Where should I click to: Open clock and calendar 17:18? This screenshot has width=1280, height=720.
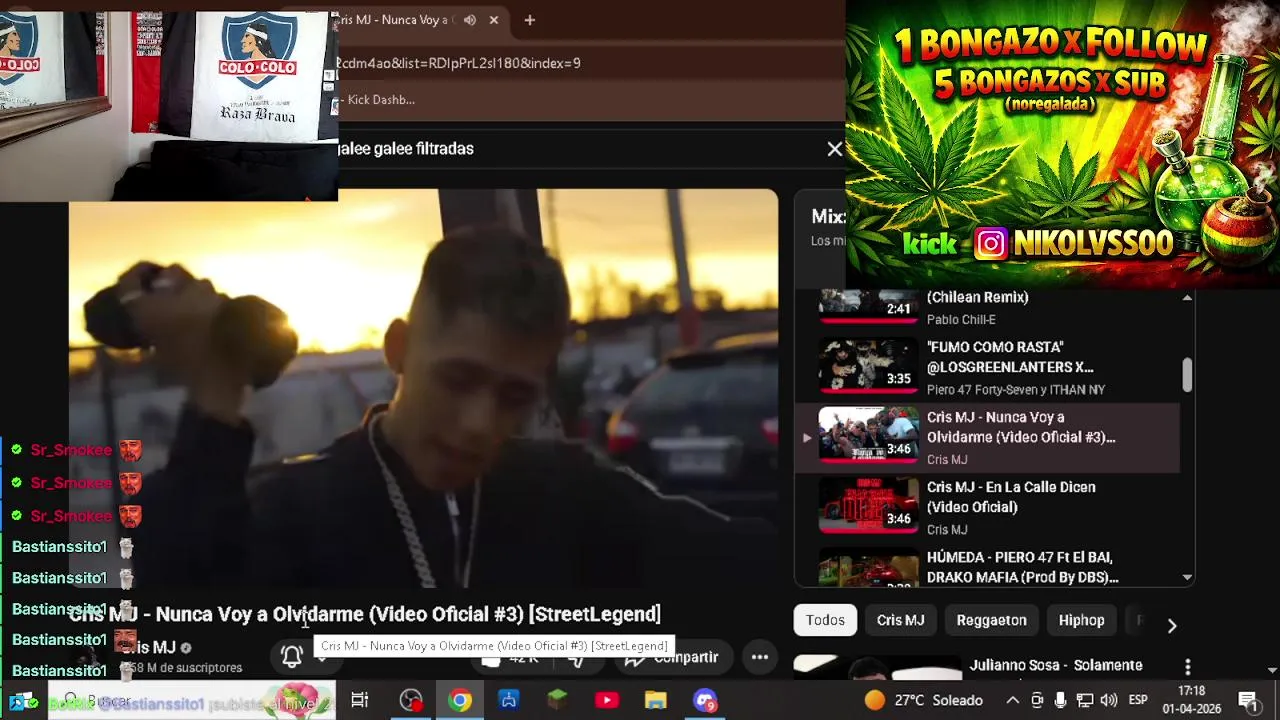1192,700
